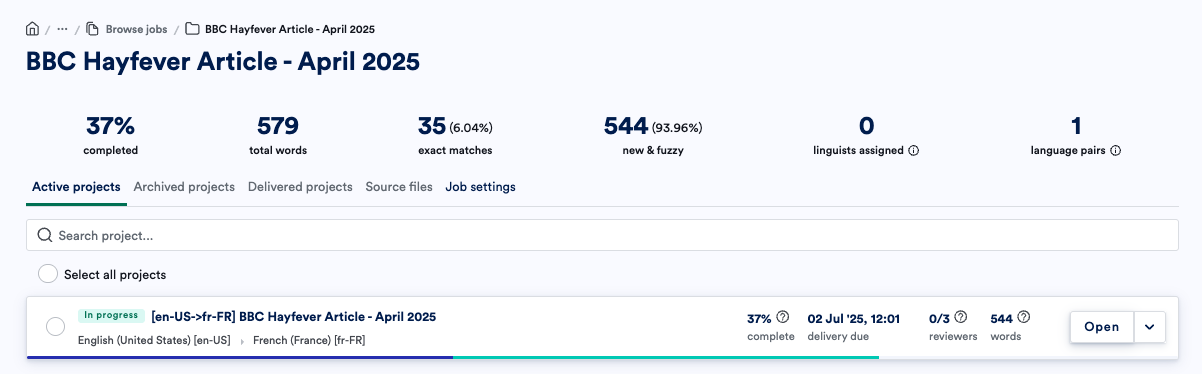Viewport: 1202px width, 374px height.
Task: Show info for language pairs
Action: coord(1115,151)
